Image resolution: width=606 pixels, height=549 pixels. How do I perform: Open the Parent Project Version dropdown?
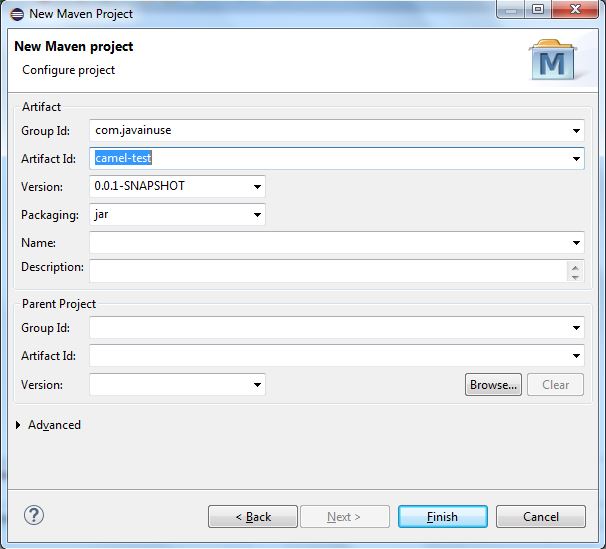258,385
